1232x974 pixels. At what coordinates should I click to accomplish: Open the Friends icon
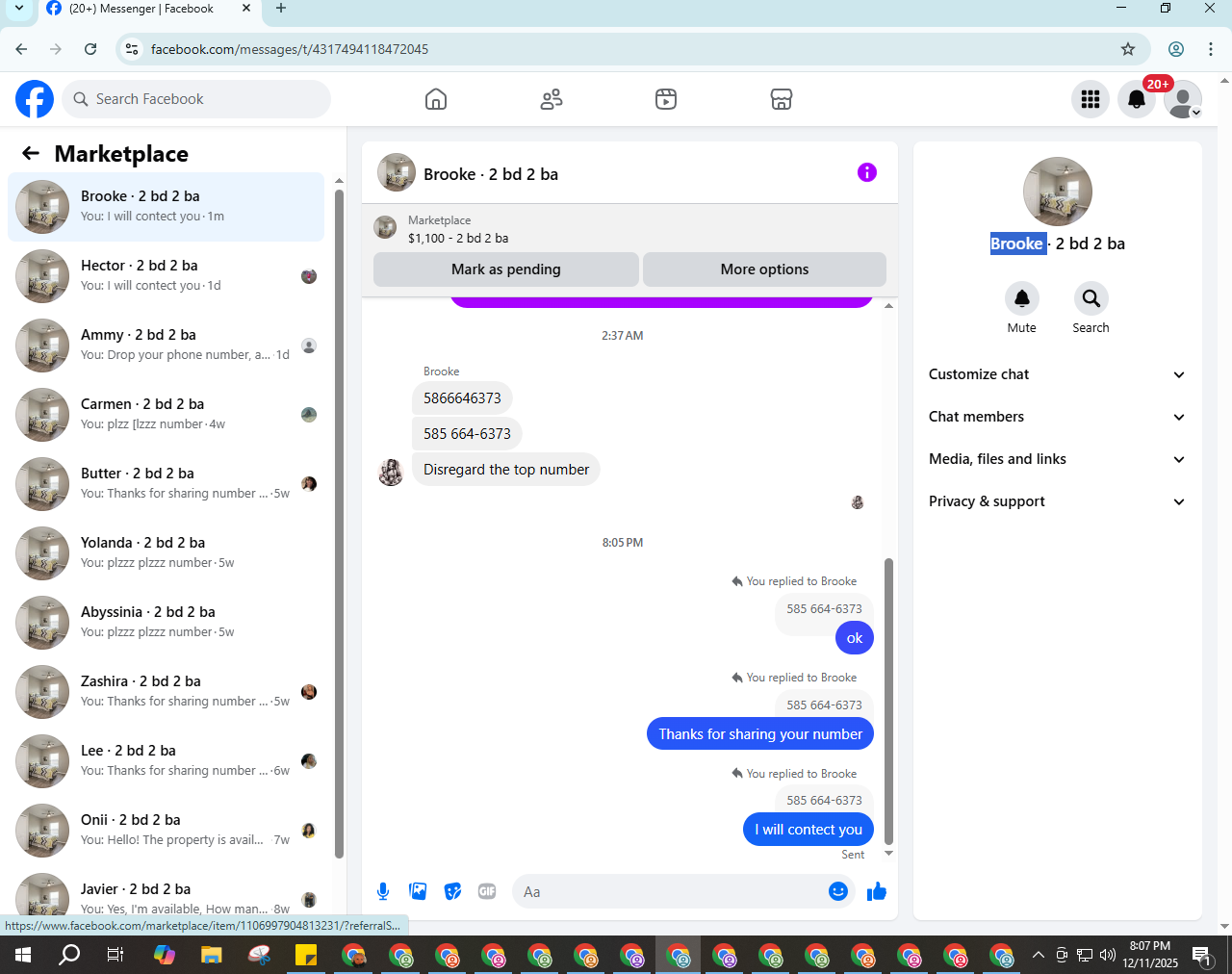coord(552,99)
